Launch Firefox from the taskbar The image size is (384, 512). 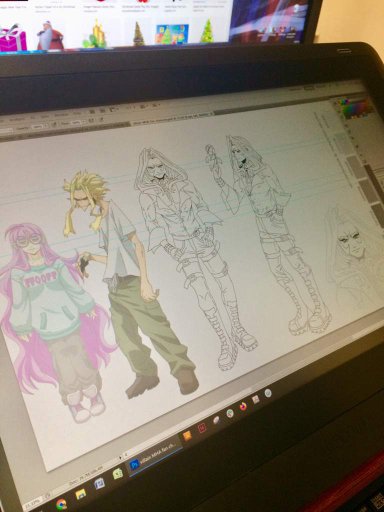243,407
